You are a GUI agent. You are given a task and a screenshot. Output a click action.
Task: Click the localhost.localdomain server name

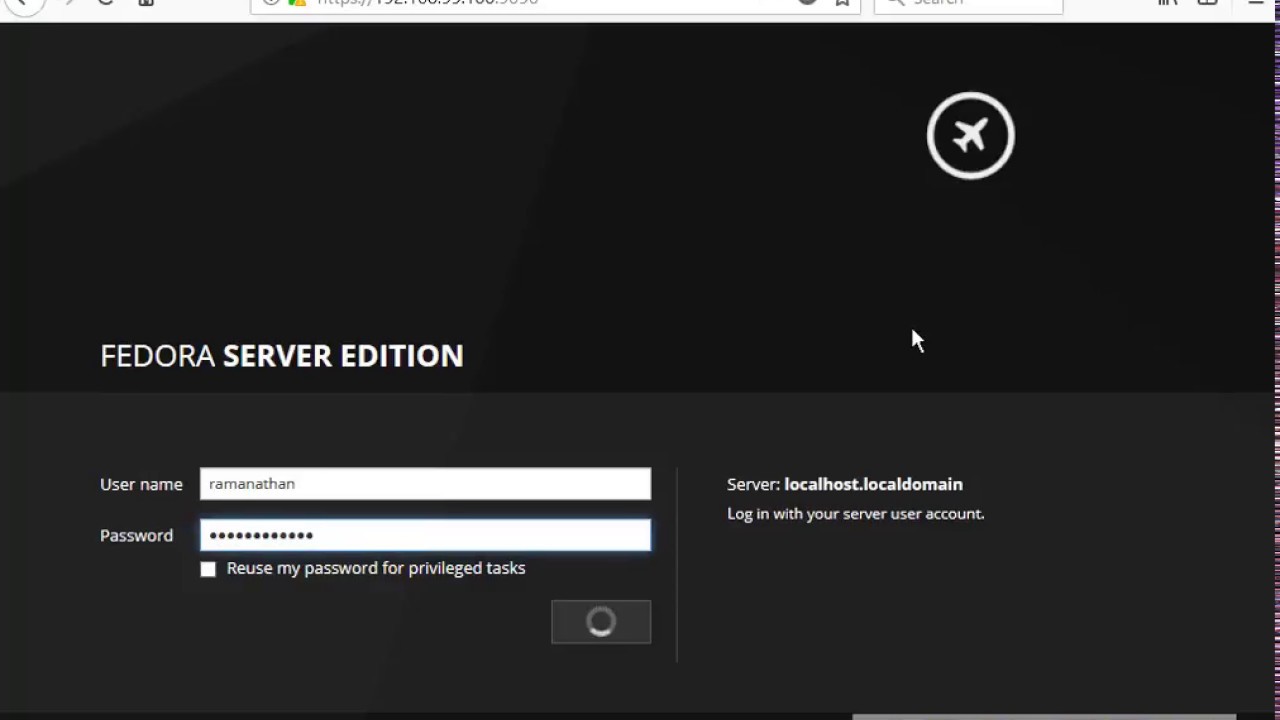(x=873, y=484)
